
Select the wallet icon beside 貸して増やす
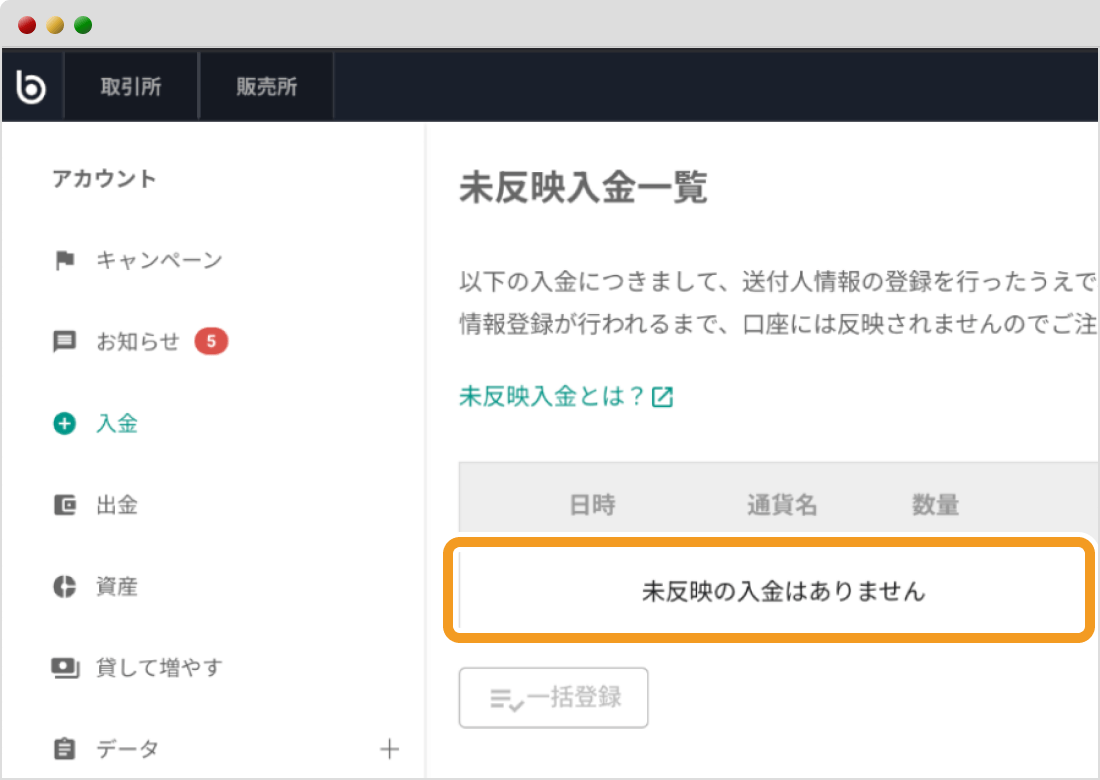pos(63,668)
